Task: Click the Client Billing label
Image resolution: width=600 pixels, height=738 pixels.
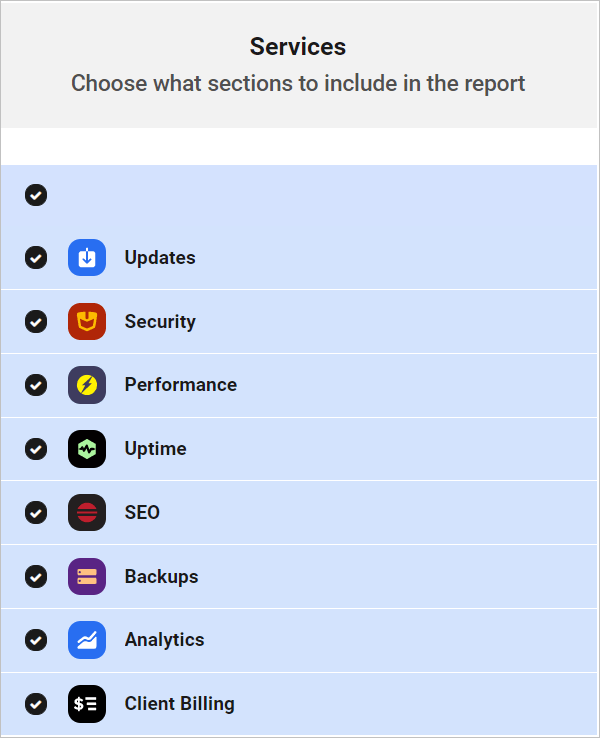Action: click(x=180, y=704)
